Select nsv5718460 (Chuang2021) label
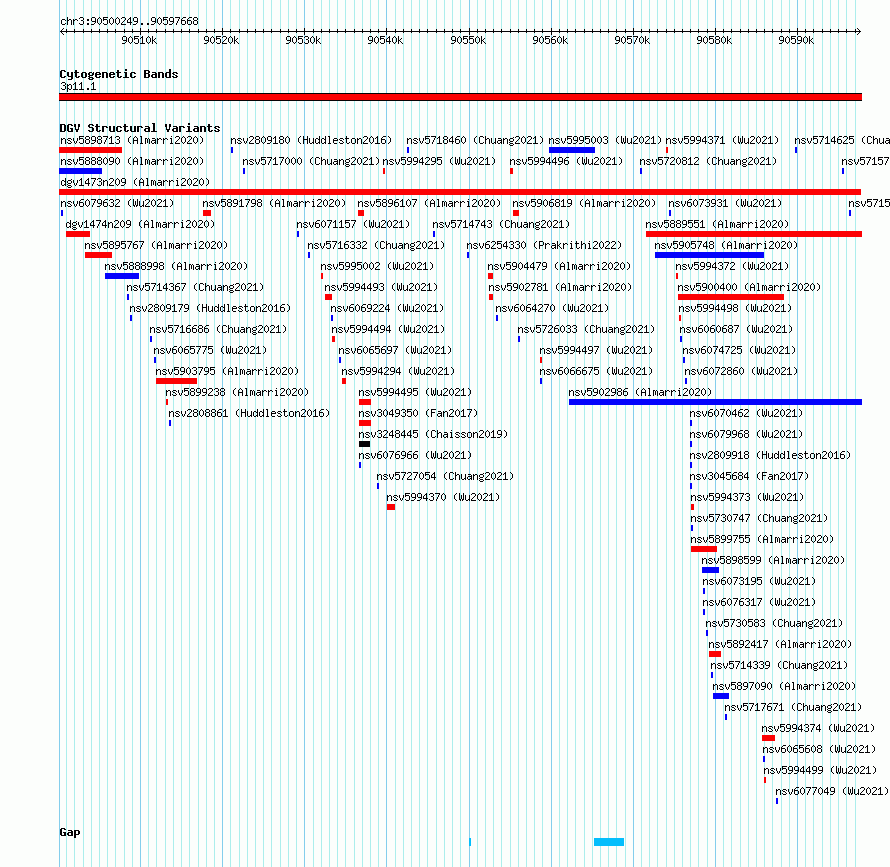This screenshot has height=867, width=890. (x=475, y=140)
